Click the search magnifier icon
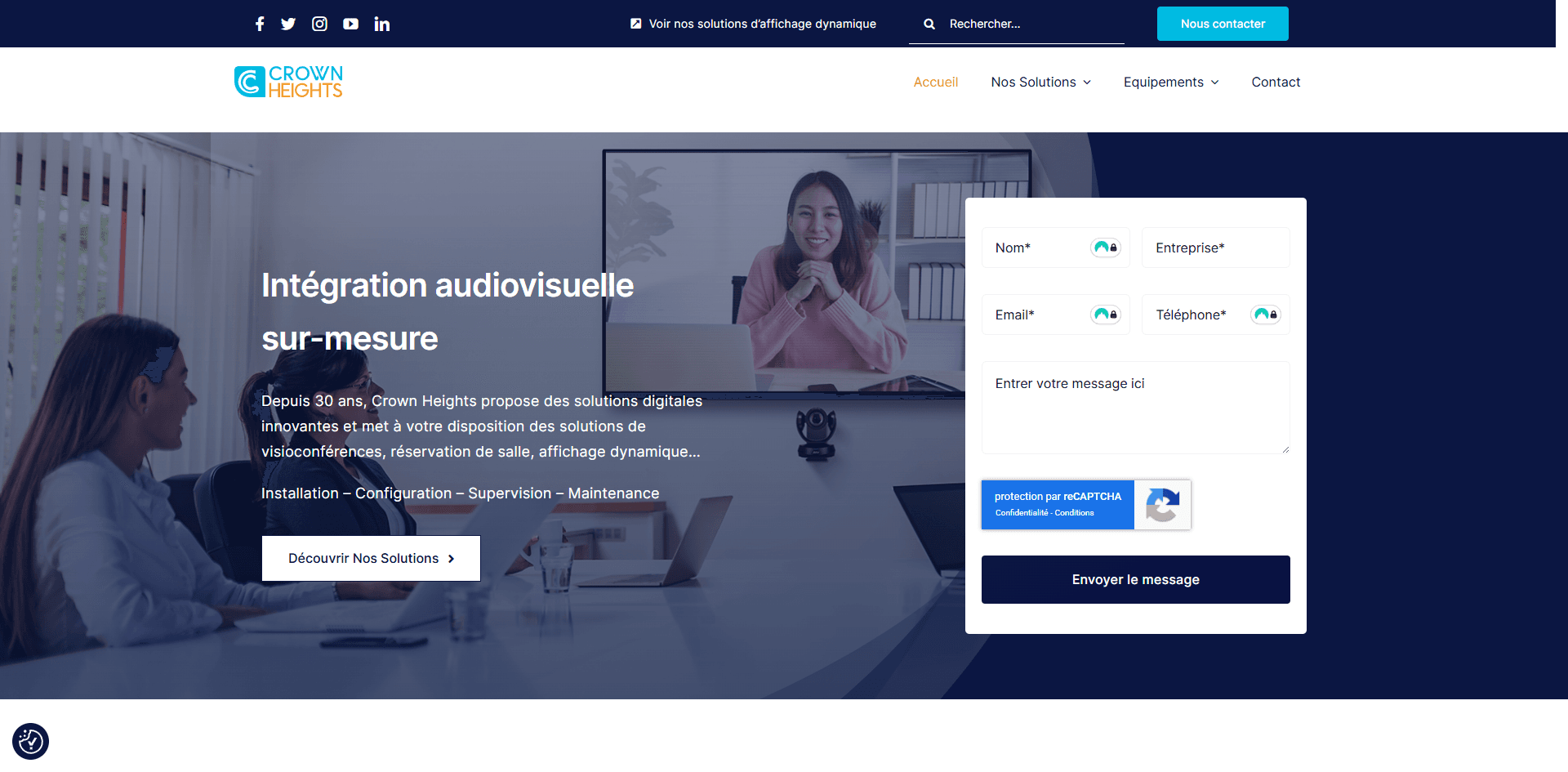The width and height of the screenshot is (1568, 772). [929, 25]
